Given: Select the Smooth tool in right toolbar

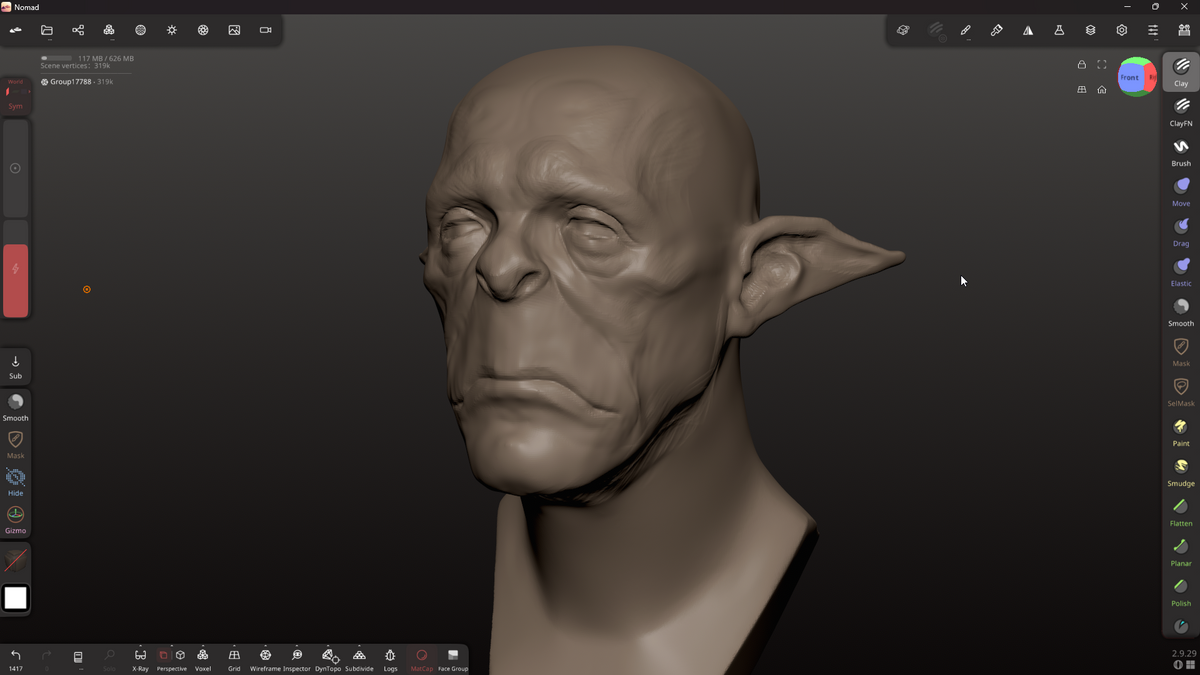Looking at the screenshot, I should (x=1181, y=312).
